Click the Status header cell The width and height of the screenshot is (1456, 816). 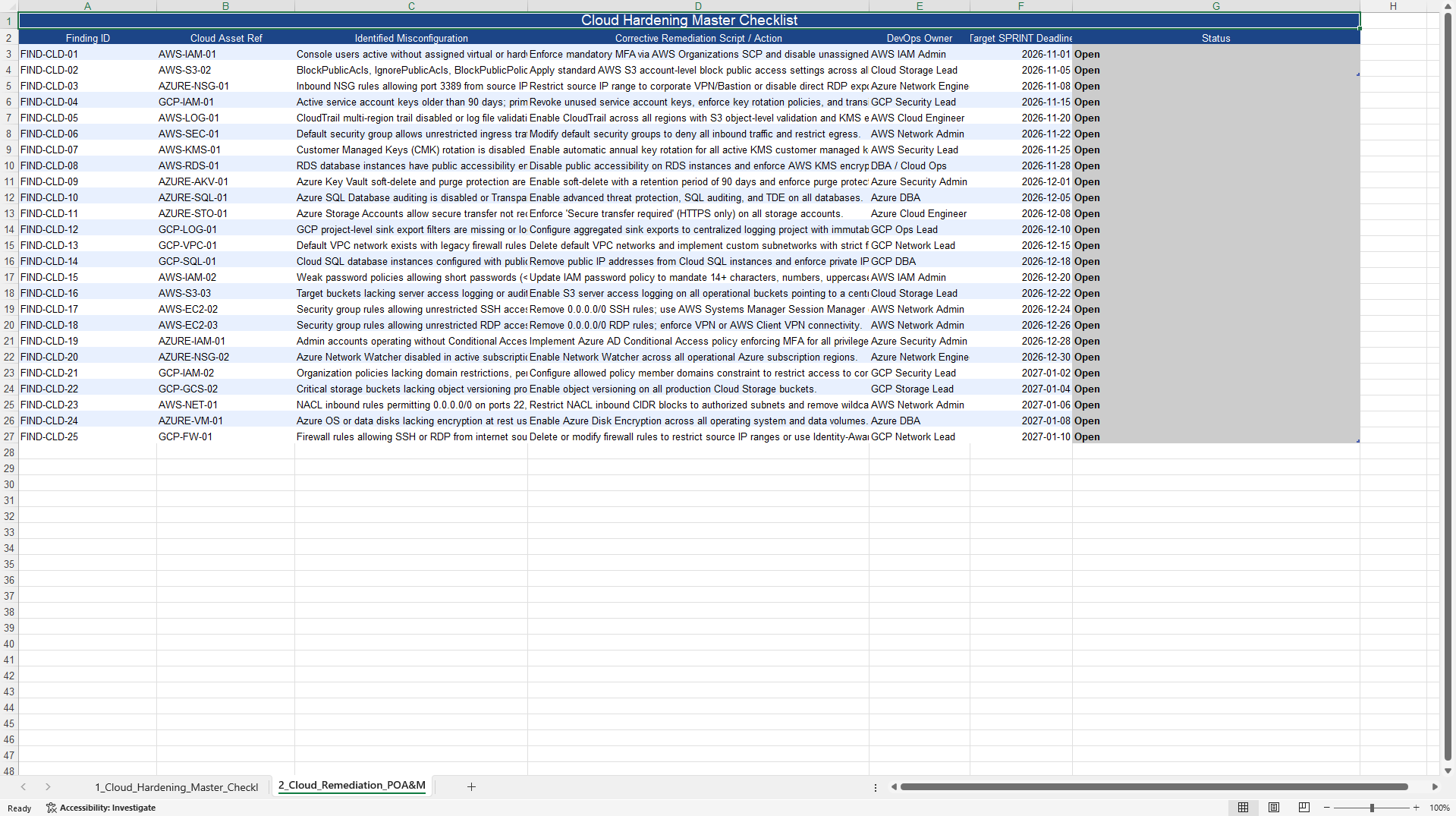tap(1215, 38)
